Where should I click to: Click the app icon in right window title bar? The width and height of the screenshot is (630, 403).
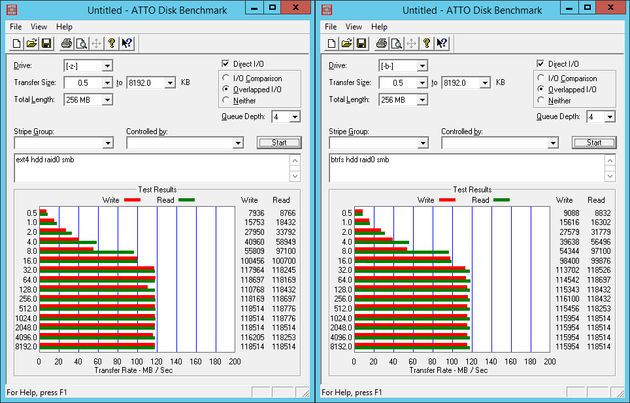(327, 9)
